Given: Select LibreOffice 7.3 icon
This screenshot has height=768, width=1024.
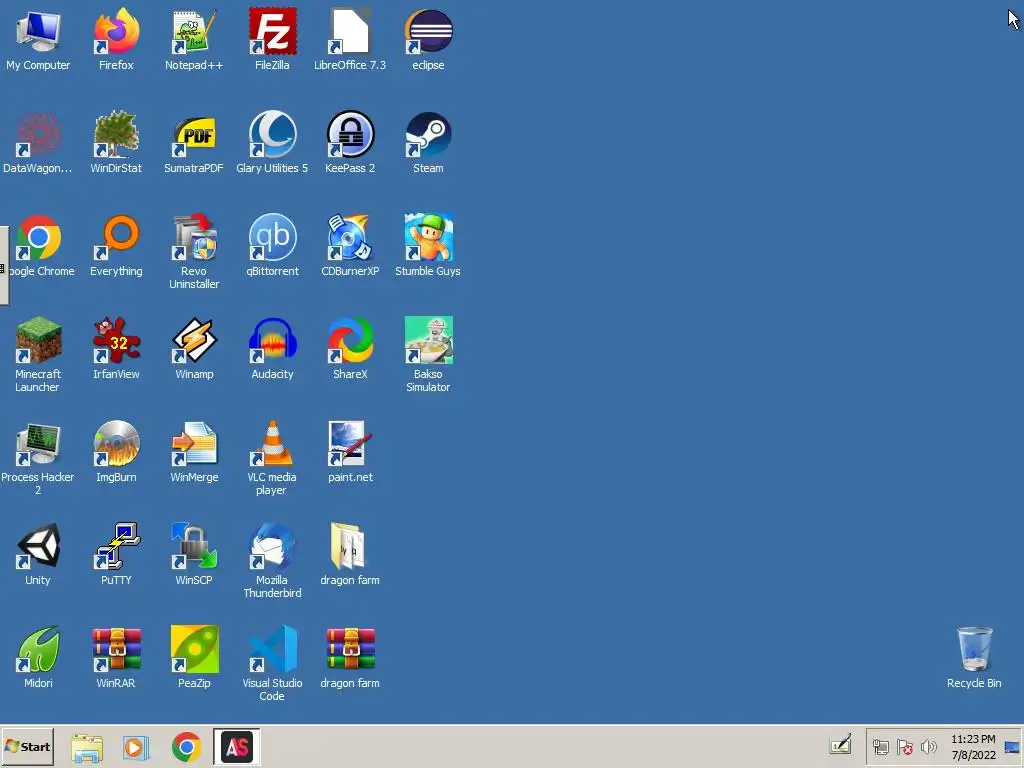Looking at the screenshot, I should click(x=350, y=31).
